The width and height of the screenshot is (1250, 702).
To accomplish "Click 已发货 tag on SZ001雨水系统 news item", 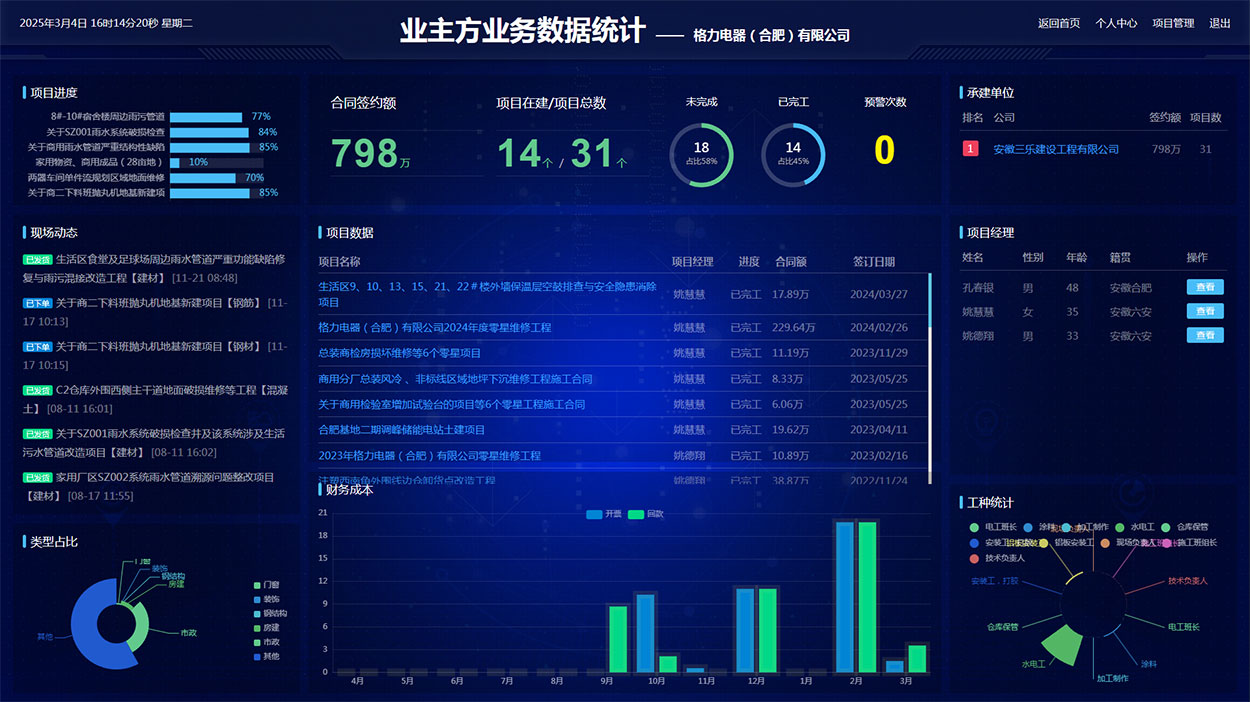I will 37,434.
